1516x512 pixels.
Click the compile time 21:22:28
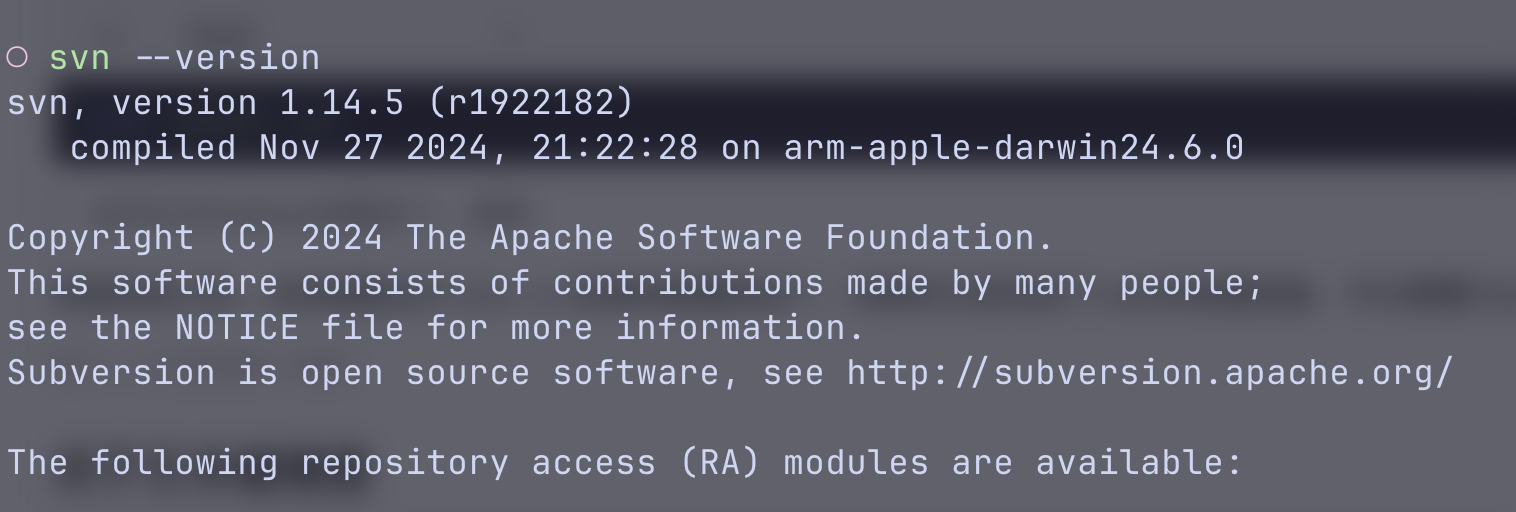point(614,148)
